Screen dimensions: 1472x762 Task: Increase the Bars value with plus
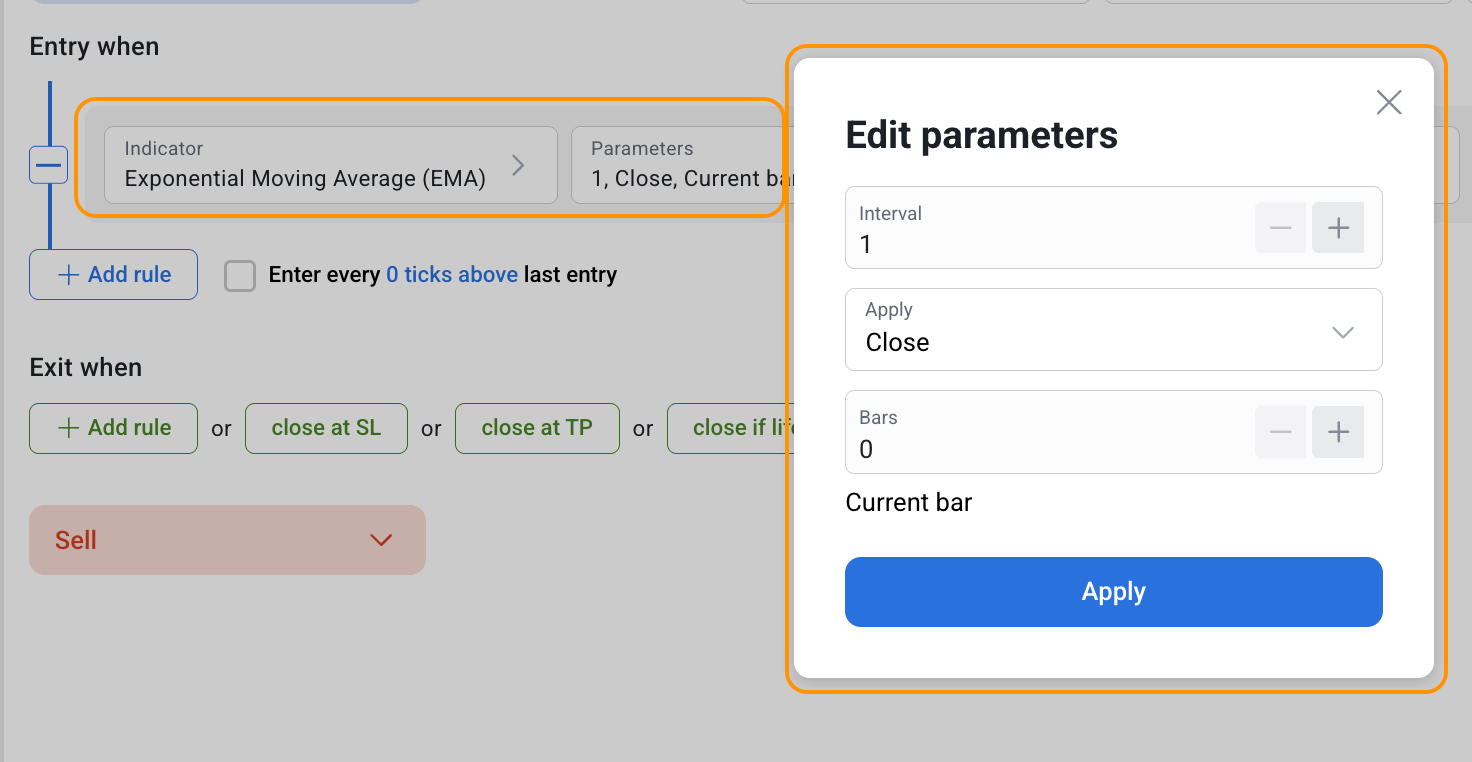tap(1338, 432)
